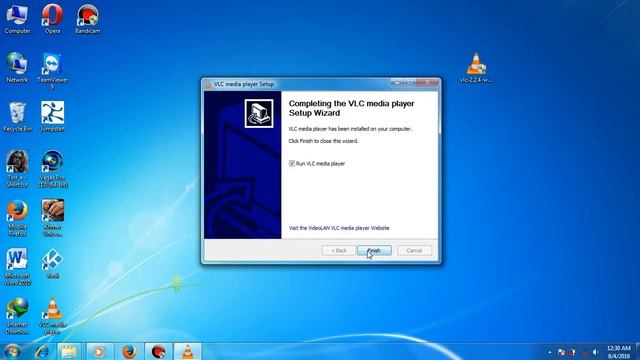Select the Jumpstart desktop shortcut

click(x=52, y=117)
